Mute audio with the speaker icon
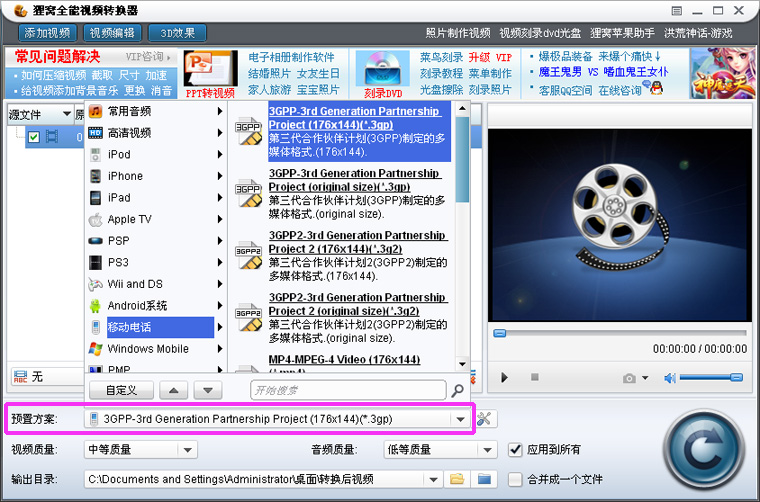The height and width of the screenshot is (502, 760). coord(670,378)
